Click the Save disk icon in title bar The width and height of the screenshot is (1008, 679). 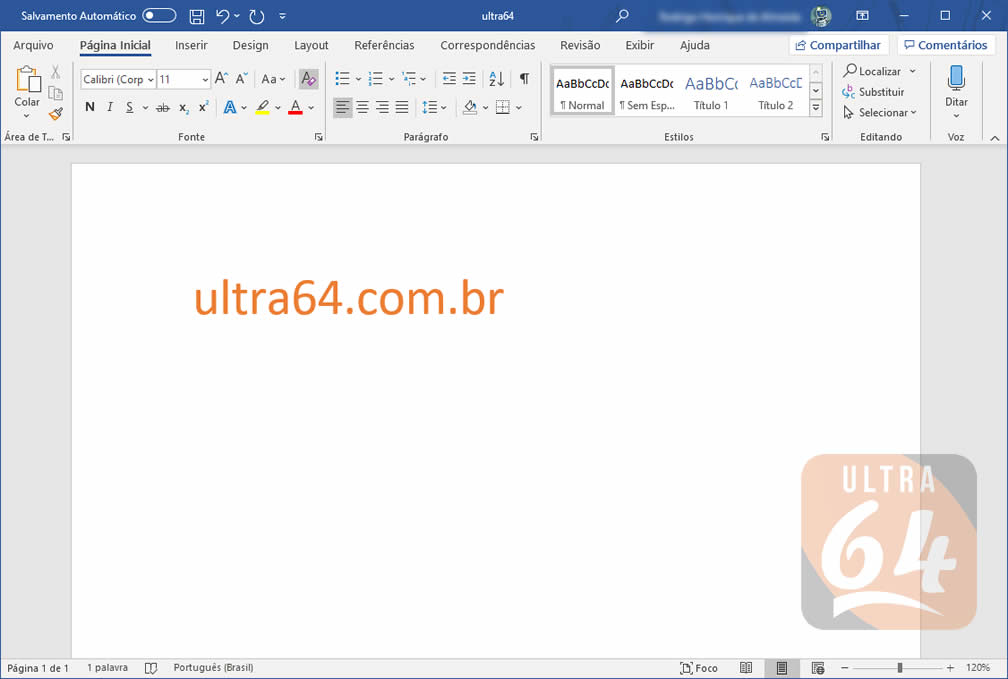pos(197,16)
